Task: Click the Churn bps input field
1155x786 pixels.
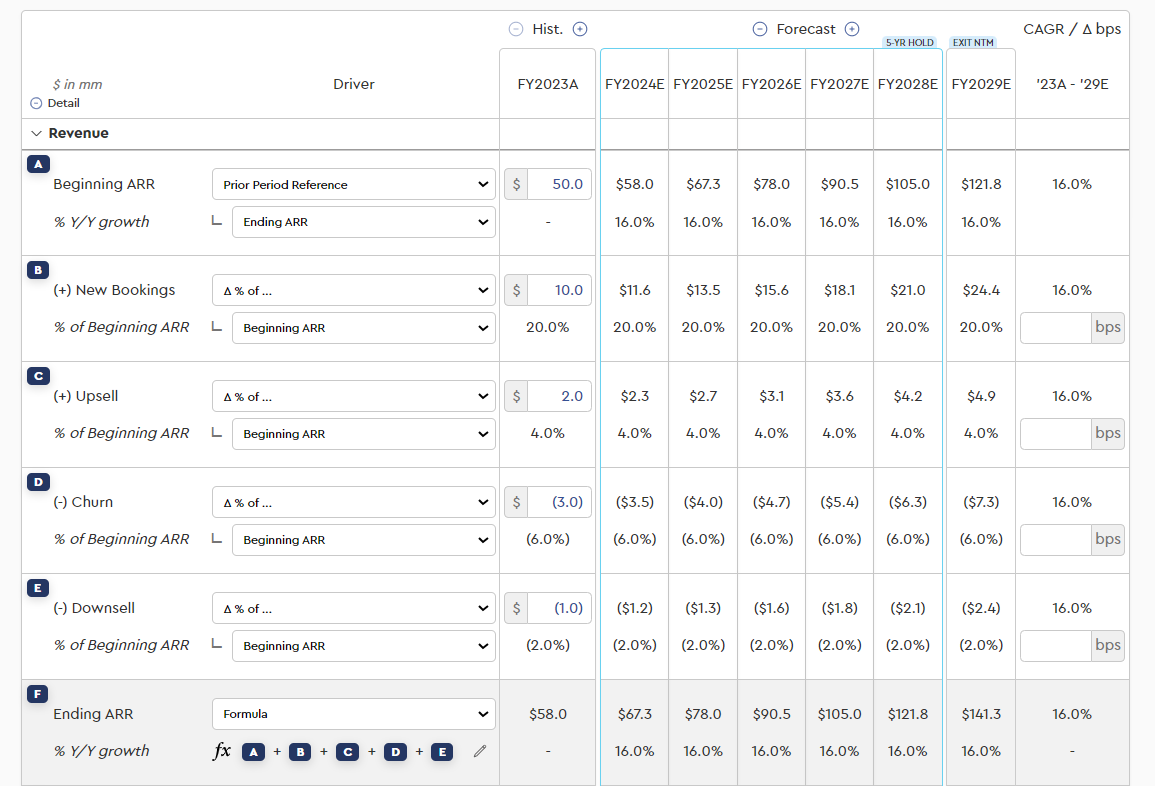Action: [1056, 540]
